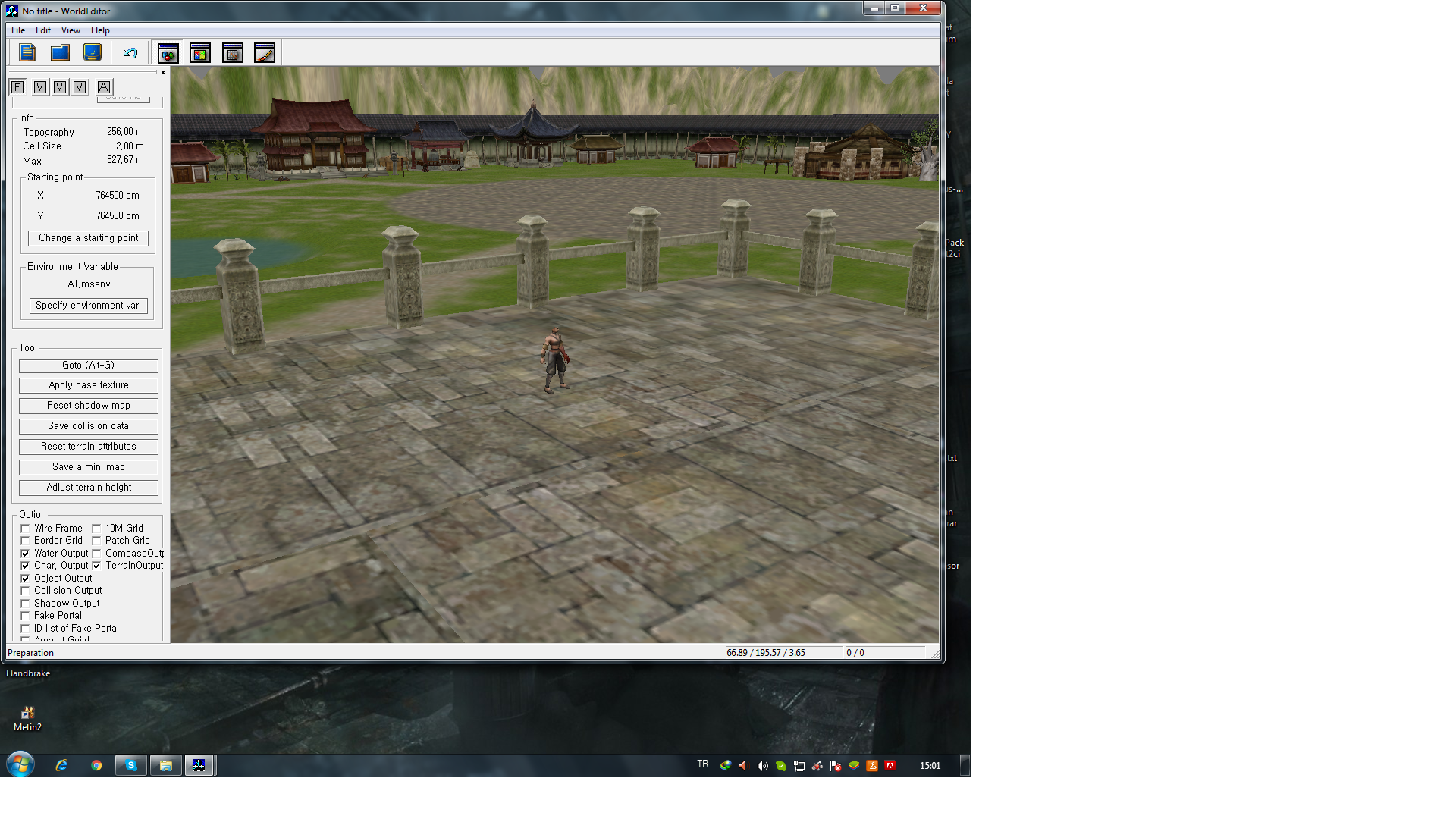
Task: Open the grid attribute window icon
Action: [233, 53]
